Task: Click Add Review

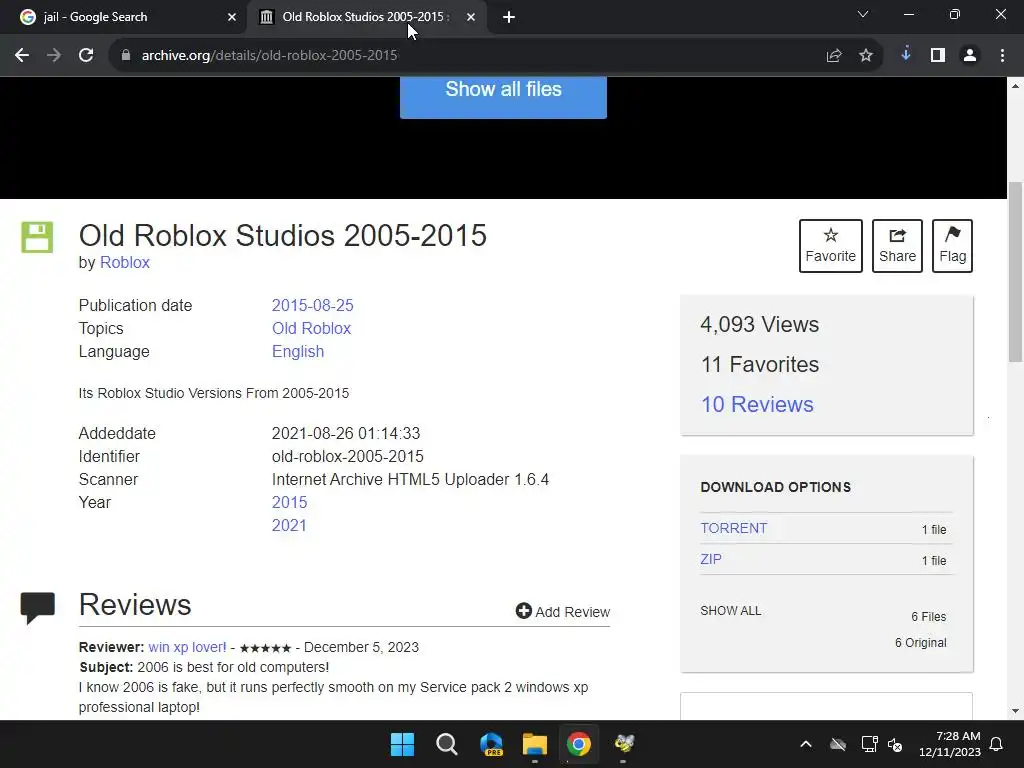Action: pyautogui.click(x=563, y=611)
